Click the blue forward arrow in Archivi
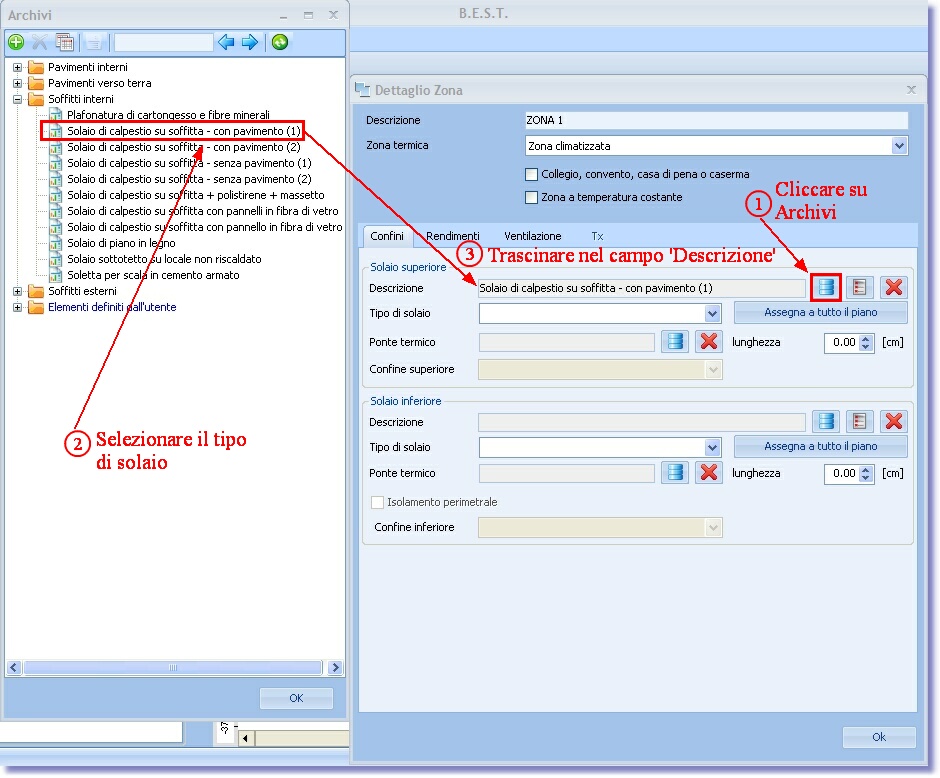Screen dimensions: 940x778 (x=250, y=42)
